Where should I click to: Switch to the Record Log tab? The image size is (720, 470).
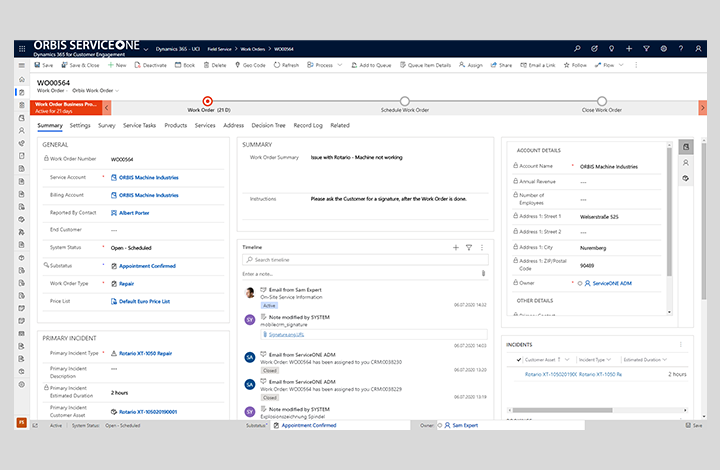click(308, 125)
